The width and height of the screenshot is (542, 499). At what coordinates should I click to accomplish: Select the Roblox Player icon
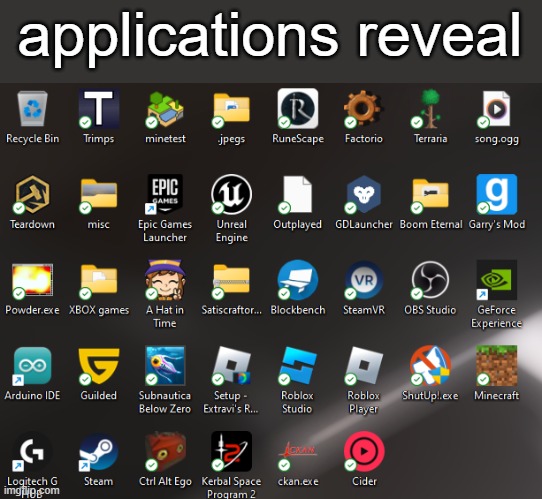tap(364, 366)
